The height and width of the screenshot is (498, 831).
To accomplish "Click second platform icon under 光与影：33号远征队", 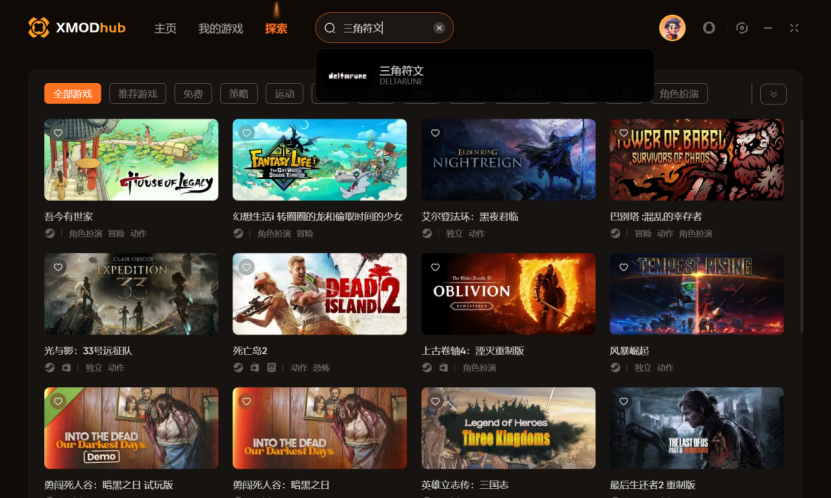I will (66, 367).
